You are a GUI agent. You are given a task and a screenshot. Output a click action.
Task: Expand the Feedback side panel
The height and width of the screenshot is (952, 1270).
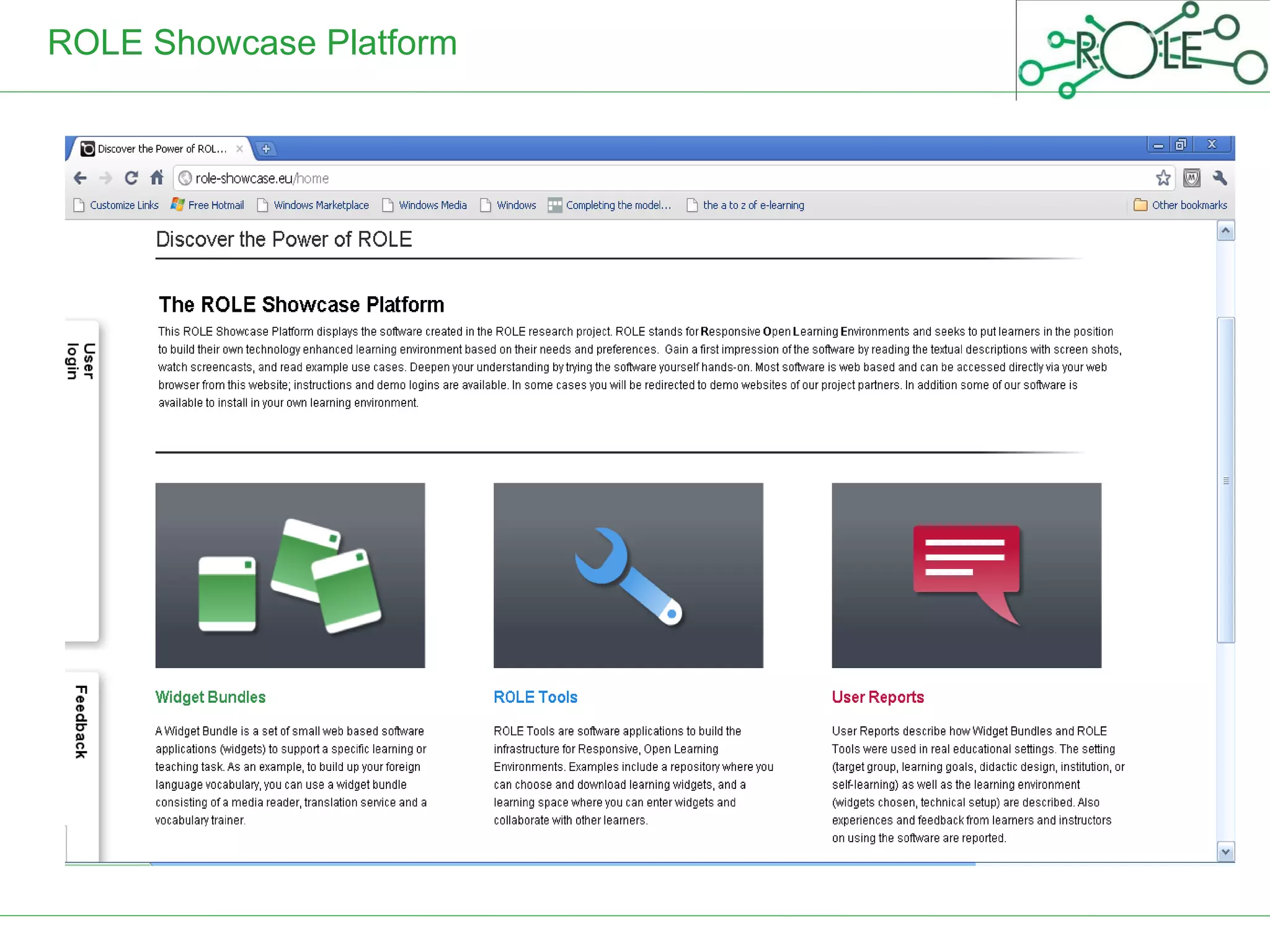tap(81, 721)
